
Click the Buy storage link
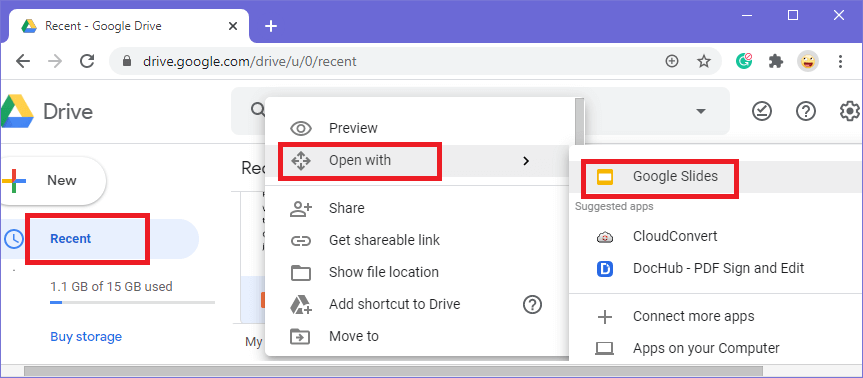click(86, 336)
